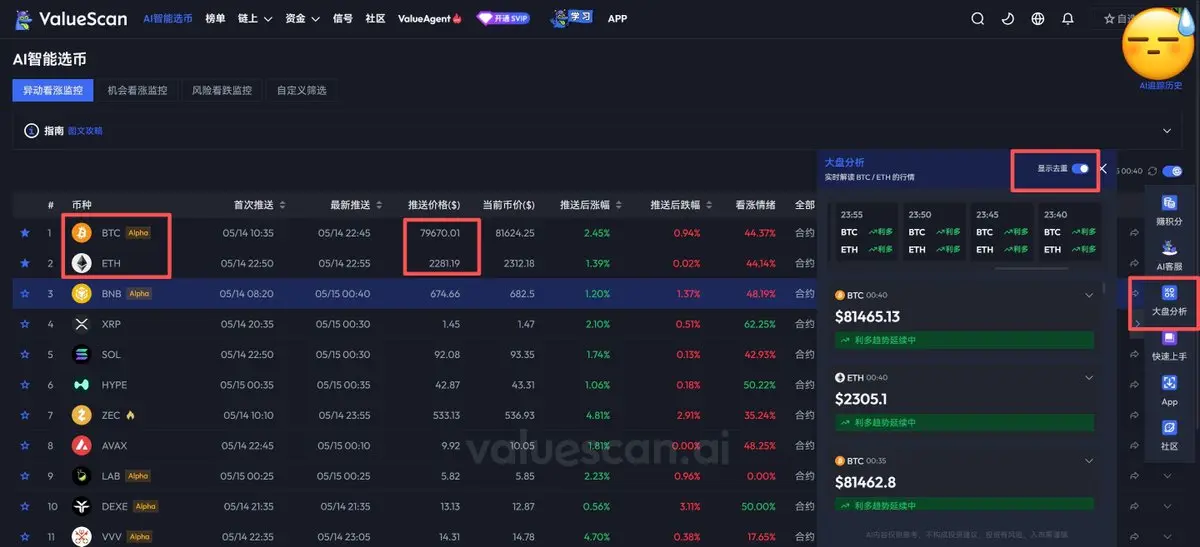Click the ZEC coin icon
The image size is (1200, 547).
81,415
